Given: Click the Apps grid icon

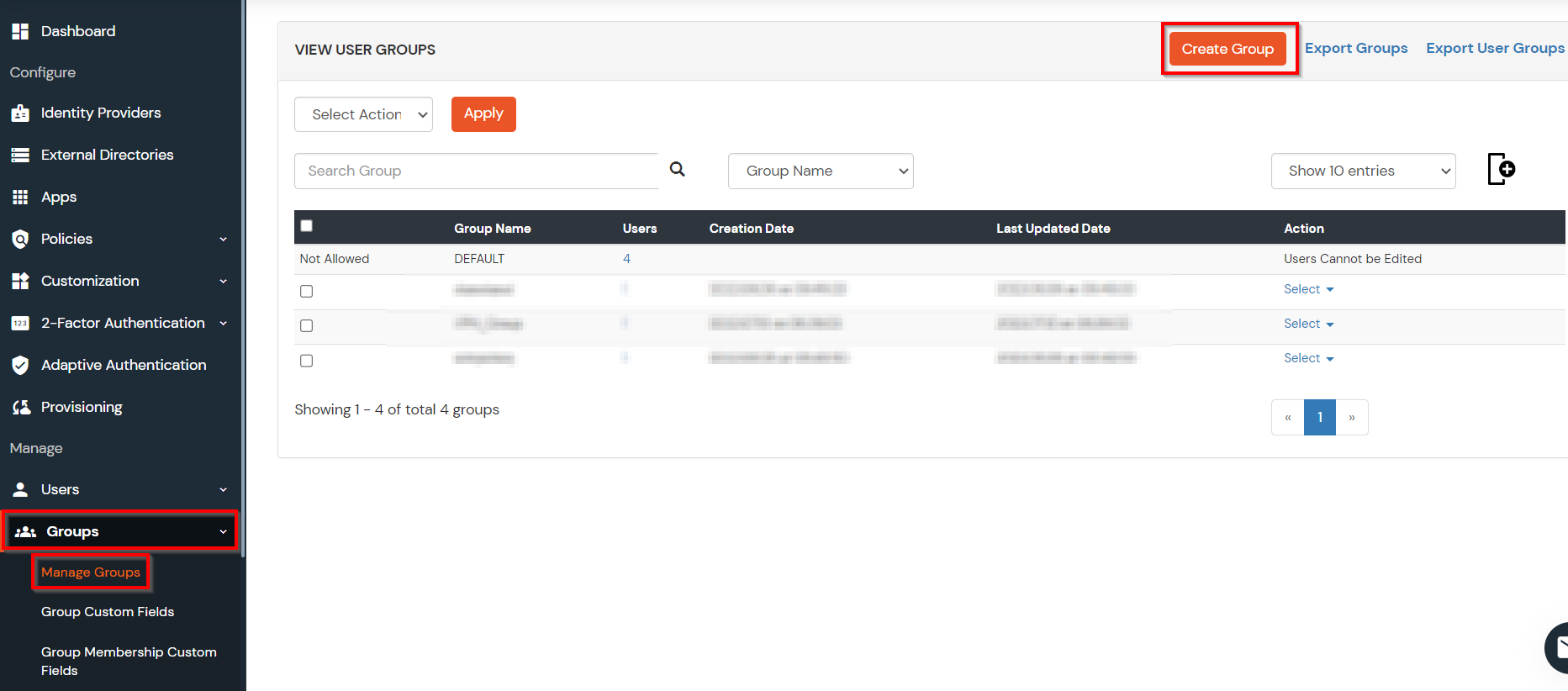Looking at the screenshot, I should 20,197.
